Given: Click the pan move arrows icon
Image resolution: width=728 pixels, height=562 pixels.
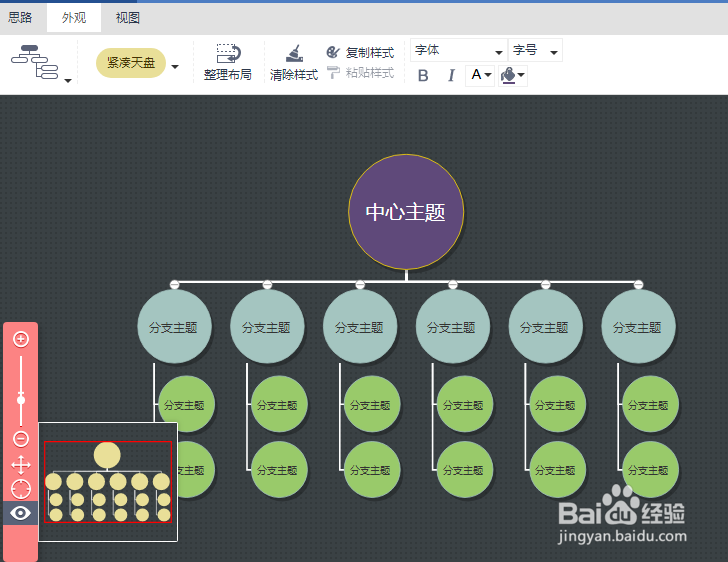Looking at the screenshot, I should [20, 464].
